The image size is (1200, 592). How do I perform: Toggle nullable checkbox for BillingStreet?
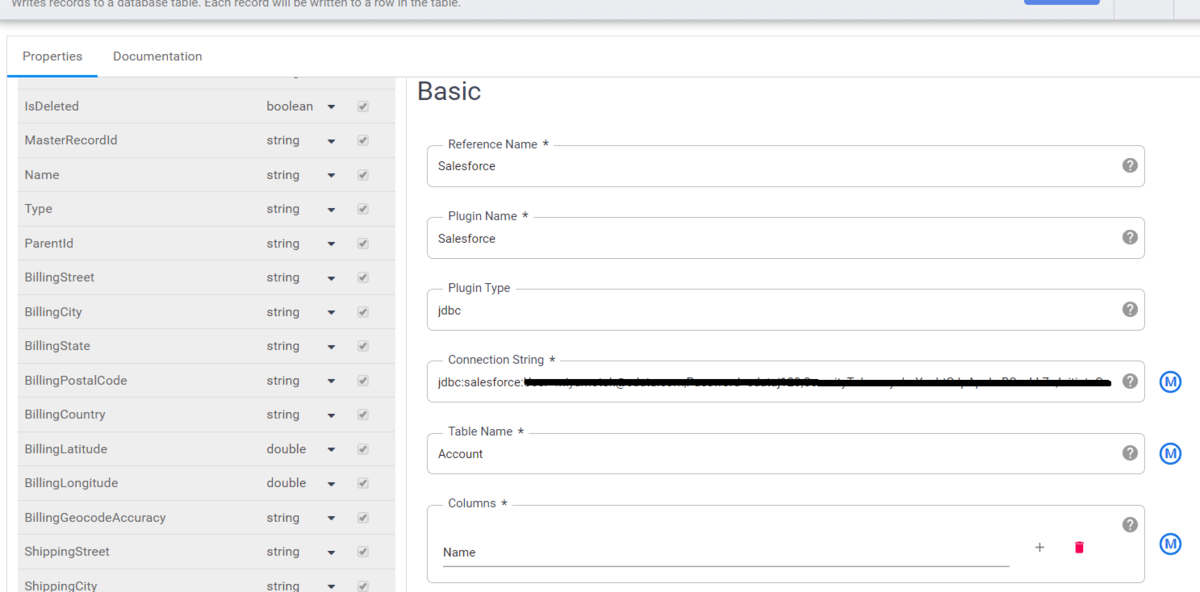363,277
